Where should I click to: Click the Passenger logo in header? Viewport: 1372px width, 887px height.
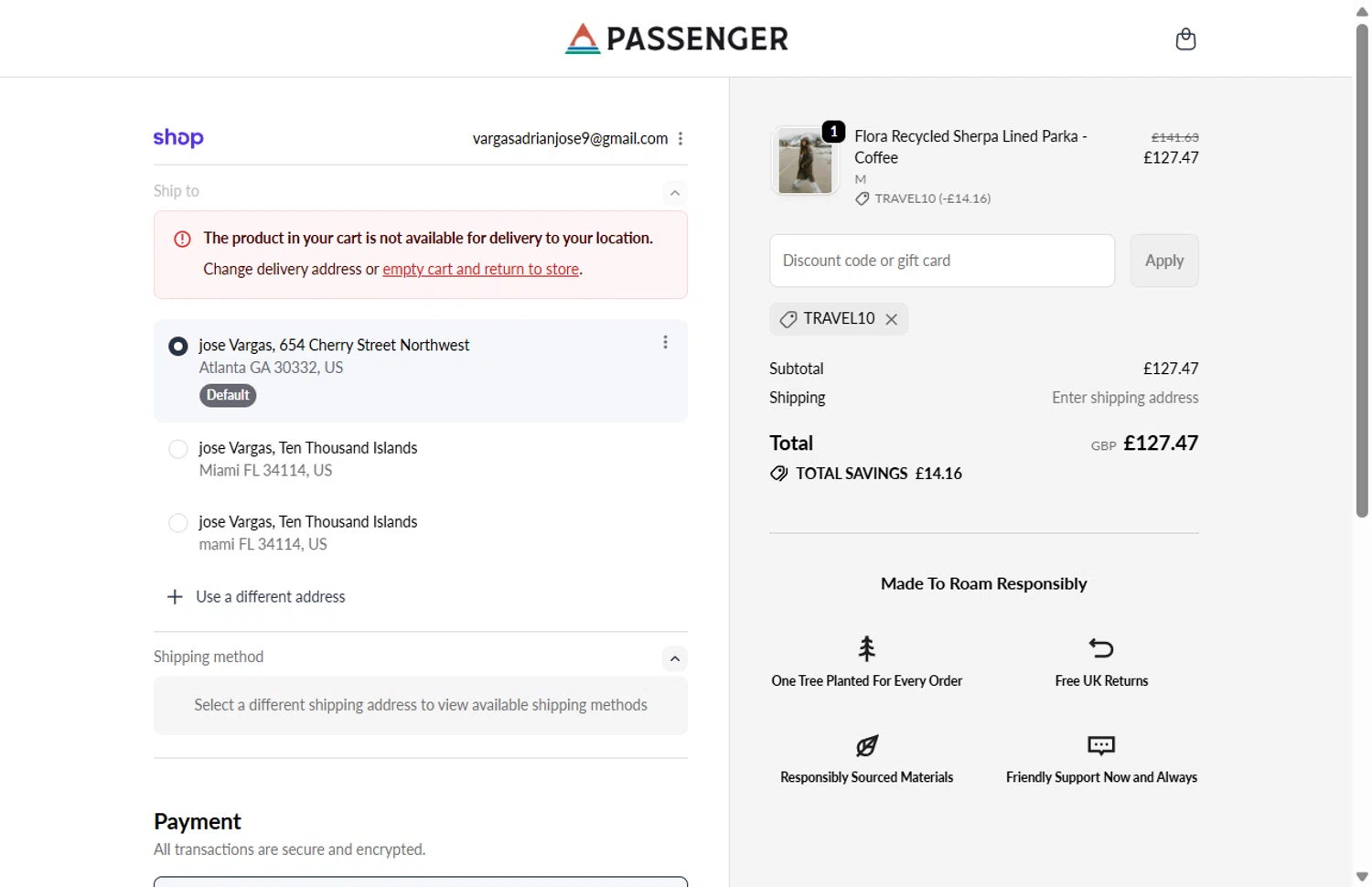click(677, 38)
